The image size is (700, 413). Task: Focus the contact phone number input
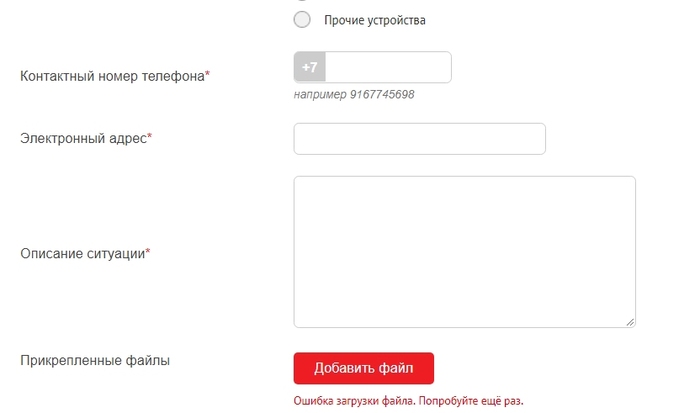pos(388,67)
